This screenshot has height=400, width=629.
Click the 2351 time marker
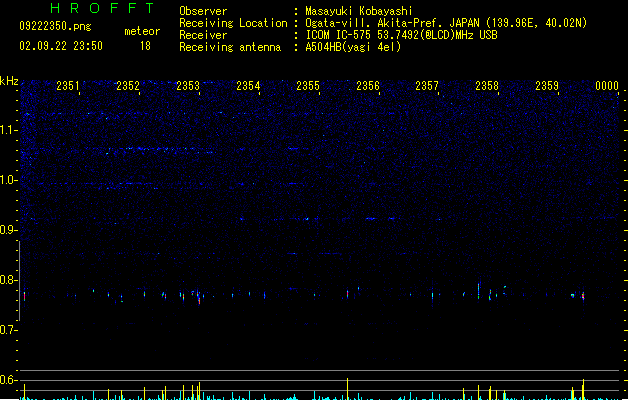coord(68,86)
